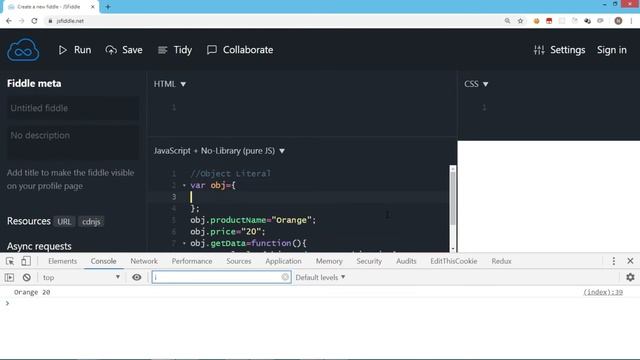Viewport: 640px width, 360px height.
Task: Open the zoom magnifier in address bar
Action: pos(507,21)
